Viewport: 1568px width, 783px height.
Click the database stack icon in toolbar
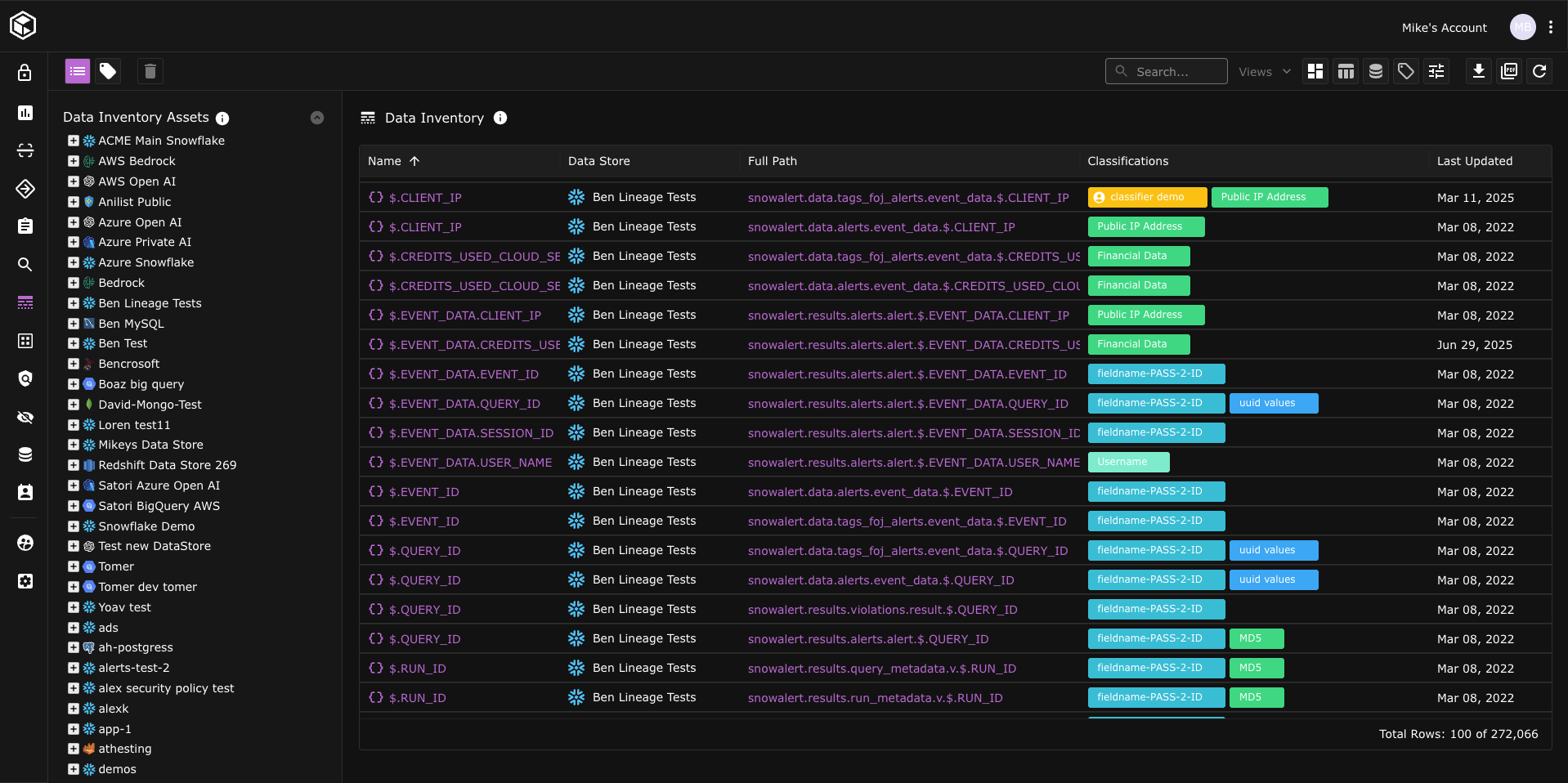pyautogui.click(x=1376, y=72)
